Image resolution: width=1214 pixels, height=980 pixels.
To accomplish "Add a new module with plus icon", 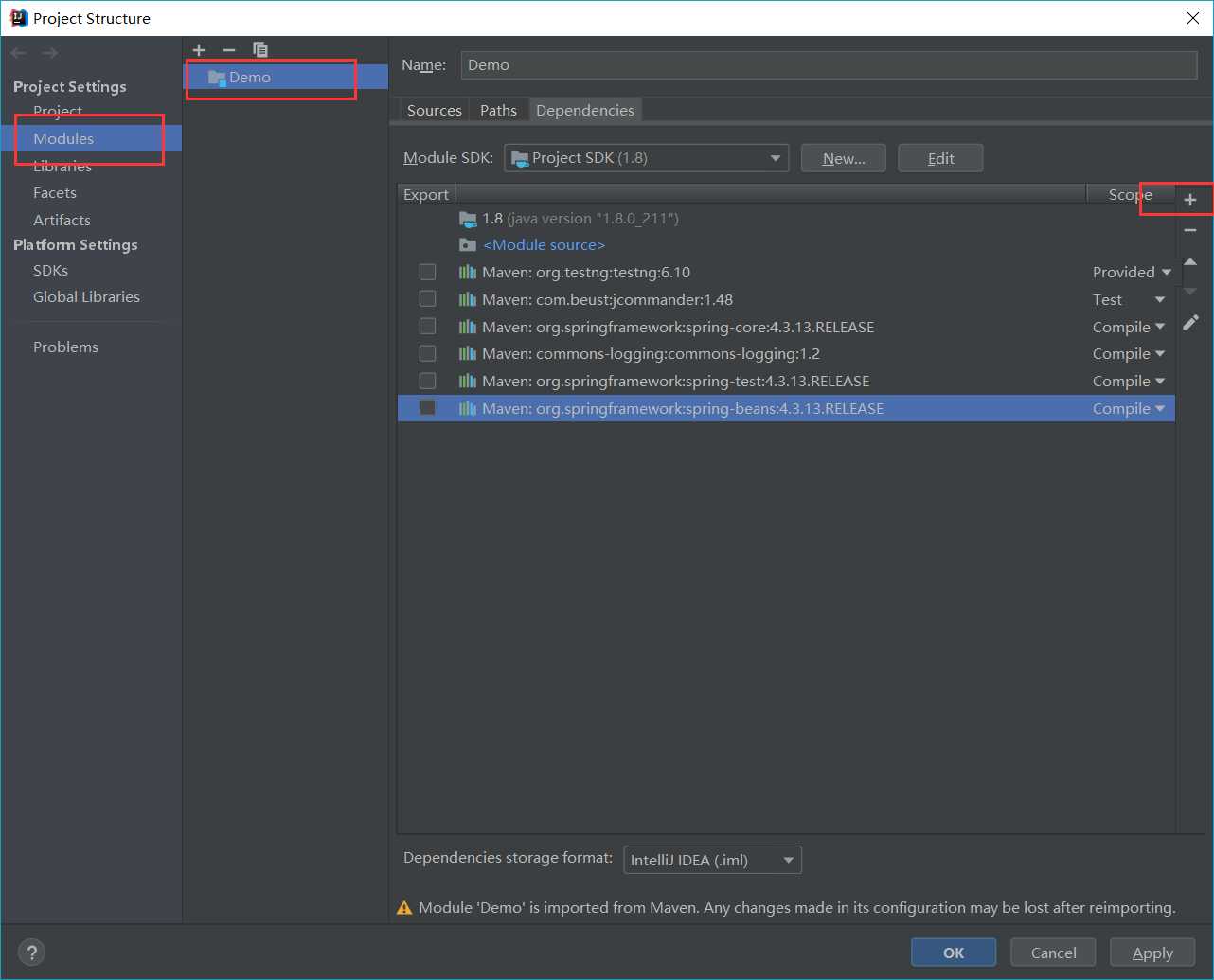I will point(199,49).
